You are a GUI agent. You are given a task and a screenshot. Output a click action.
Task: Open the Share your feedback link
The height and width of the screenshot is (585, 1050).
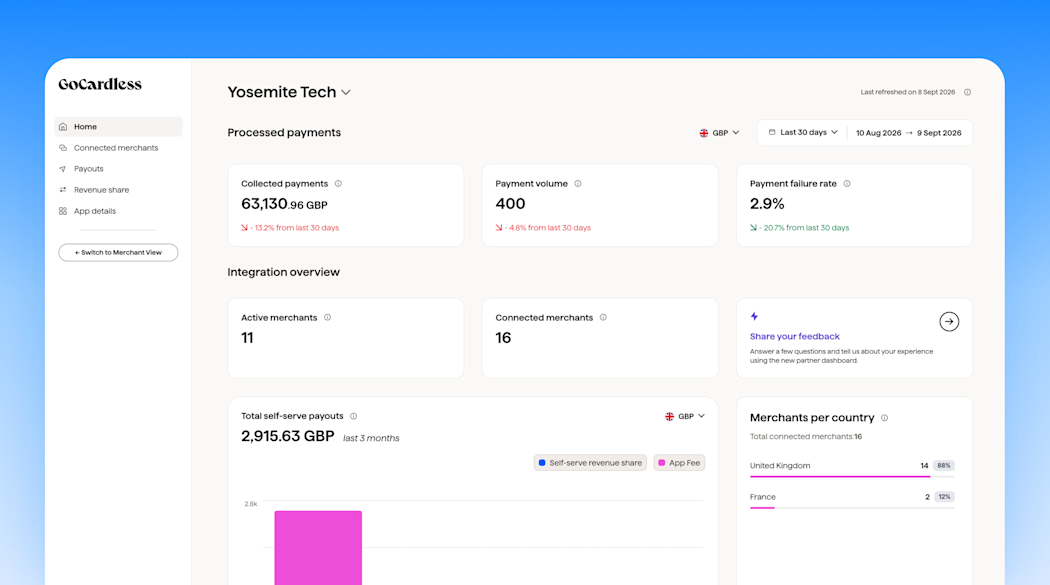coord(794,337)
